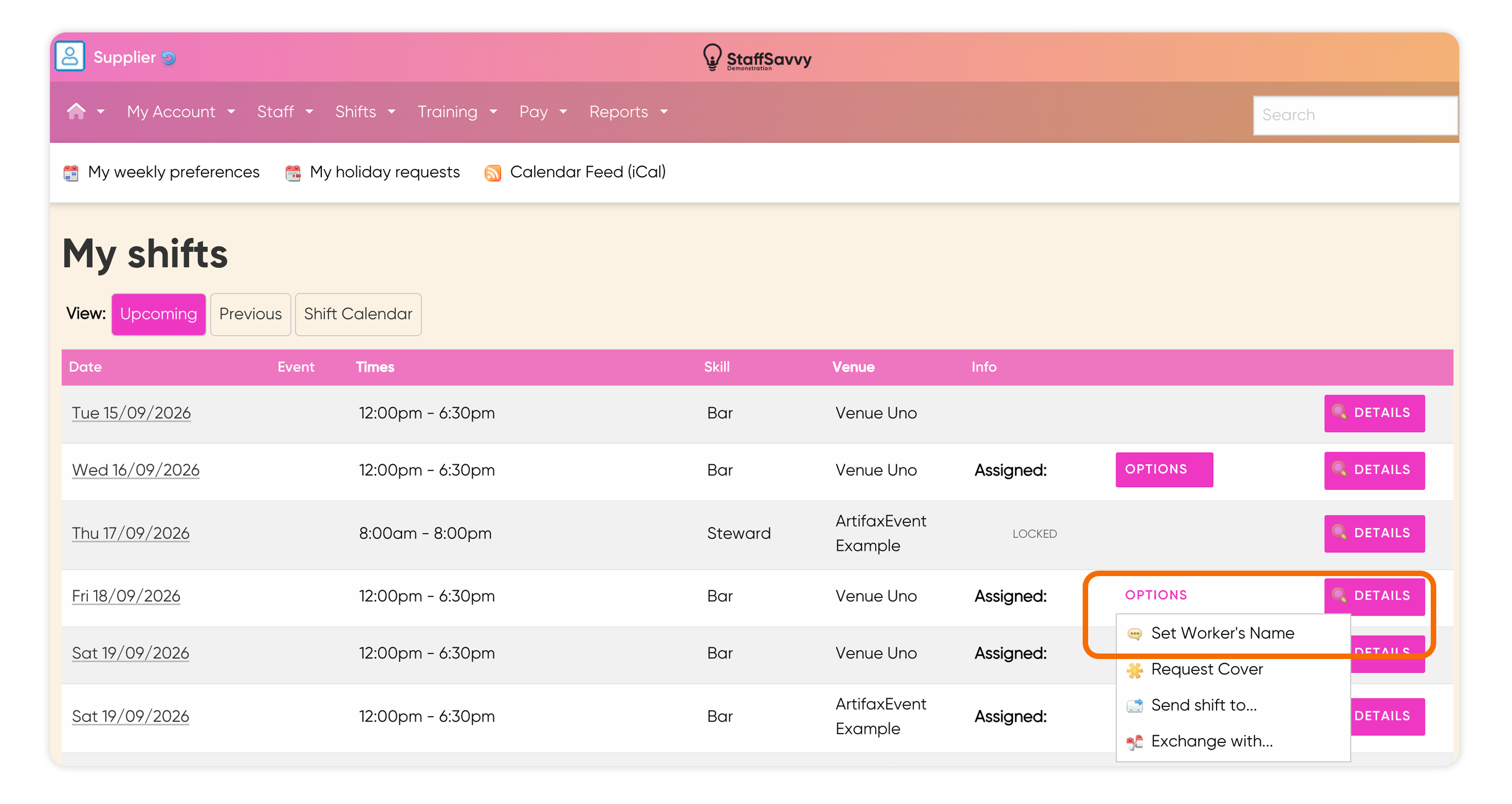Click the Calendar Feed RSS icon

(493, 172)
